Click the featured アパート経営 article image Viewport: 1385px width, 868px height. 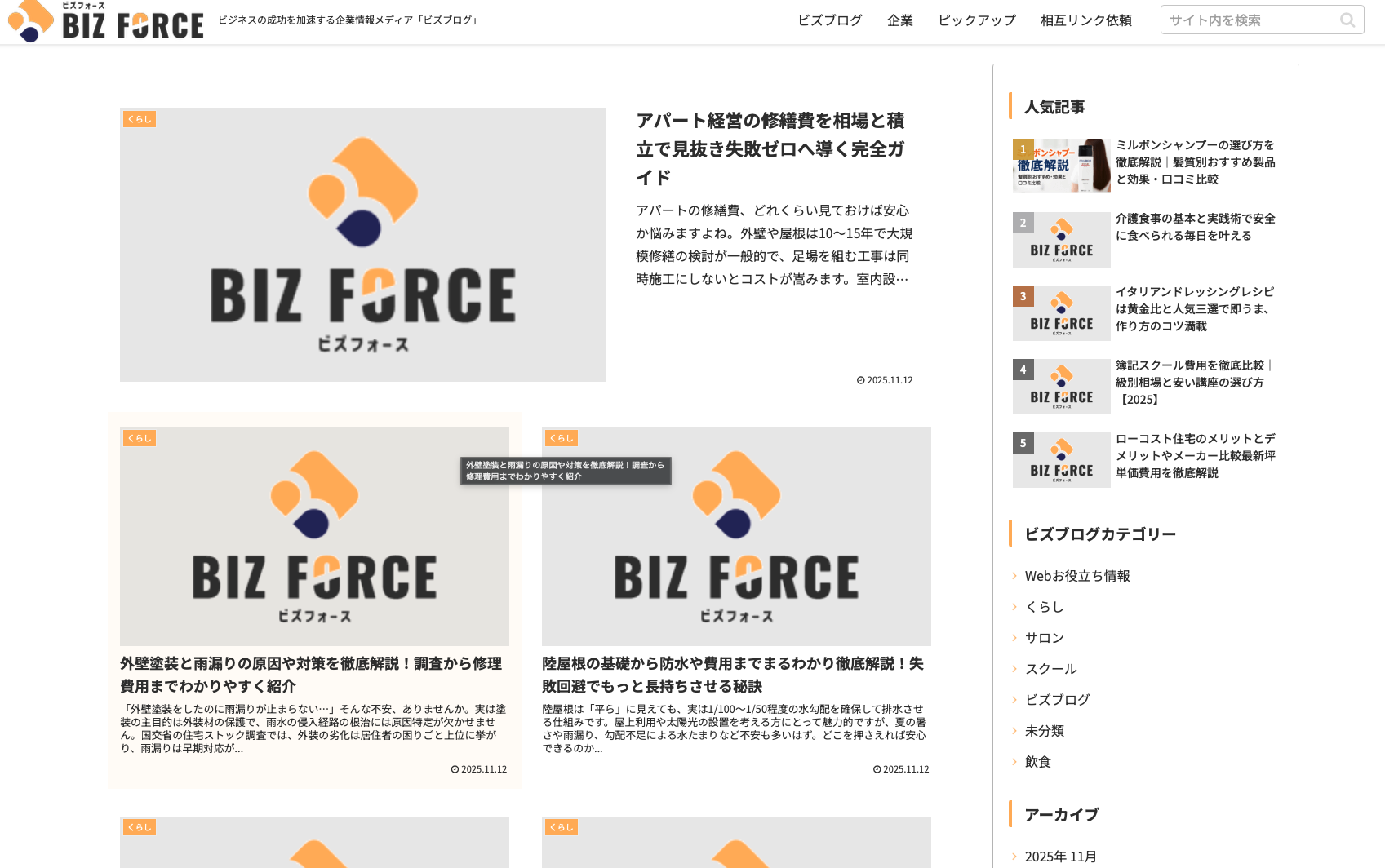point(362,245)
